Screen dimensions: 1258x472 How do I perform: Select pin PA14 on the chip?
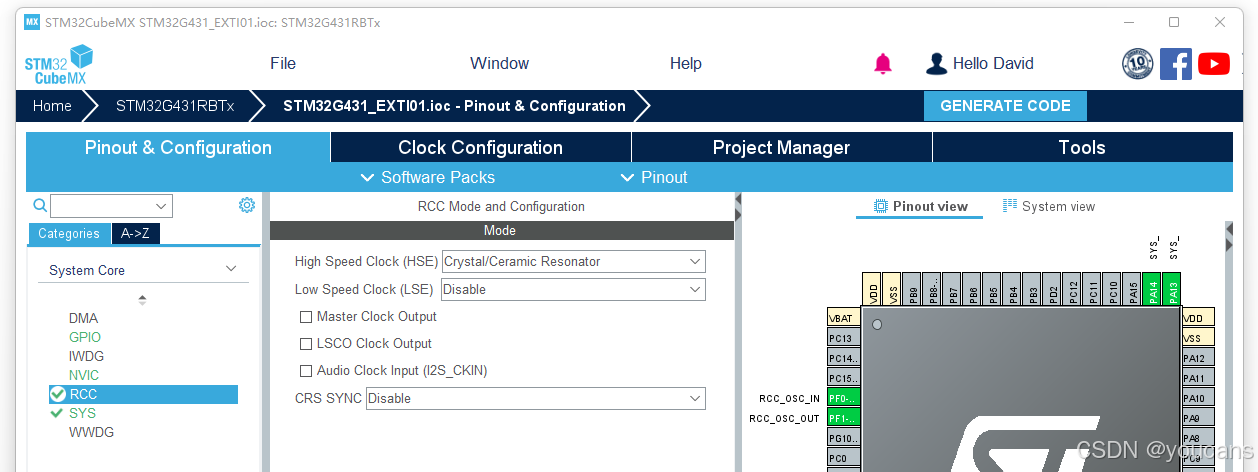1152,289
